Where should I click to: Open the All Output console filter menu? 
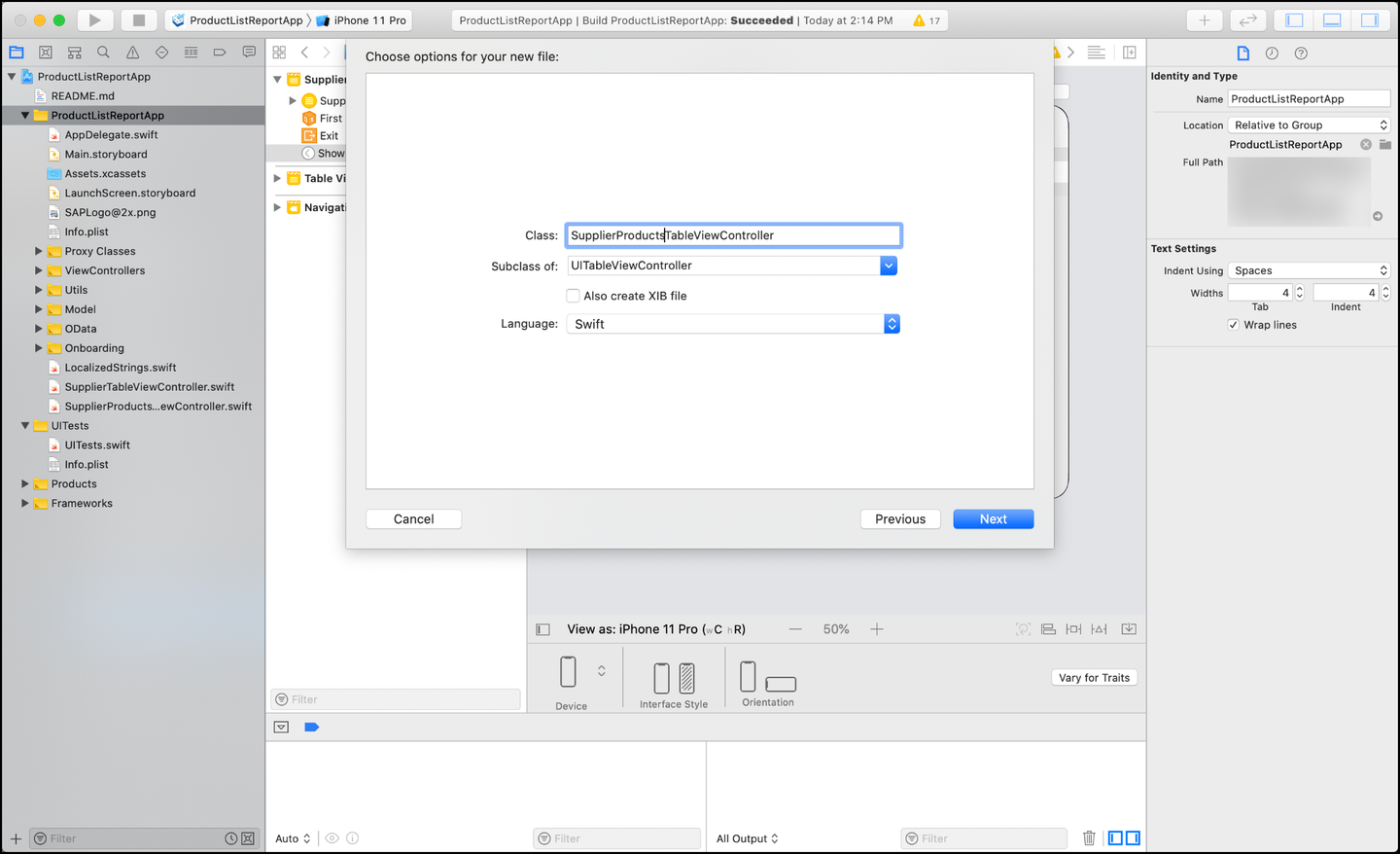pyautogui.click(x=748, y=838)
